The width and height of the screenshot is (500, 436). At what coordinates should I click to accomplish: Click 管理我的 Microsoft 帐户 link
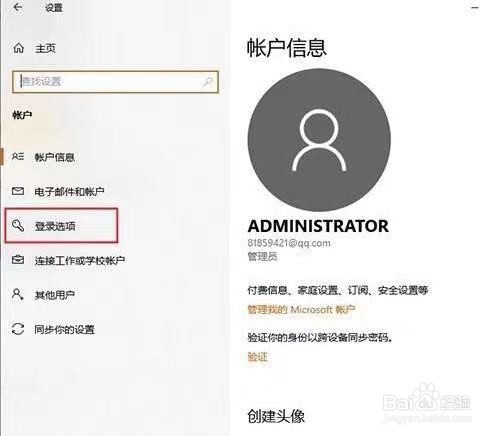tap(301, 310)
